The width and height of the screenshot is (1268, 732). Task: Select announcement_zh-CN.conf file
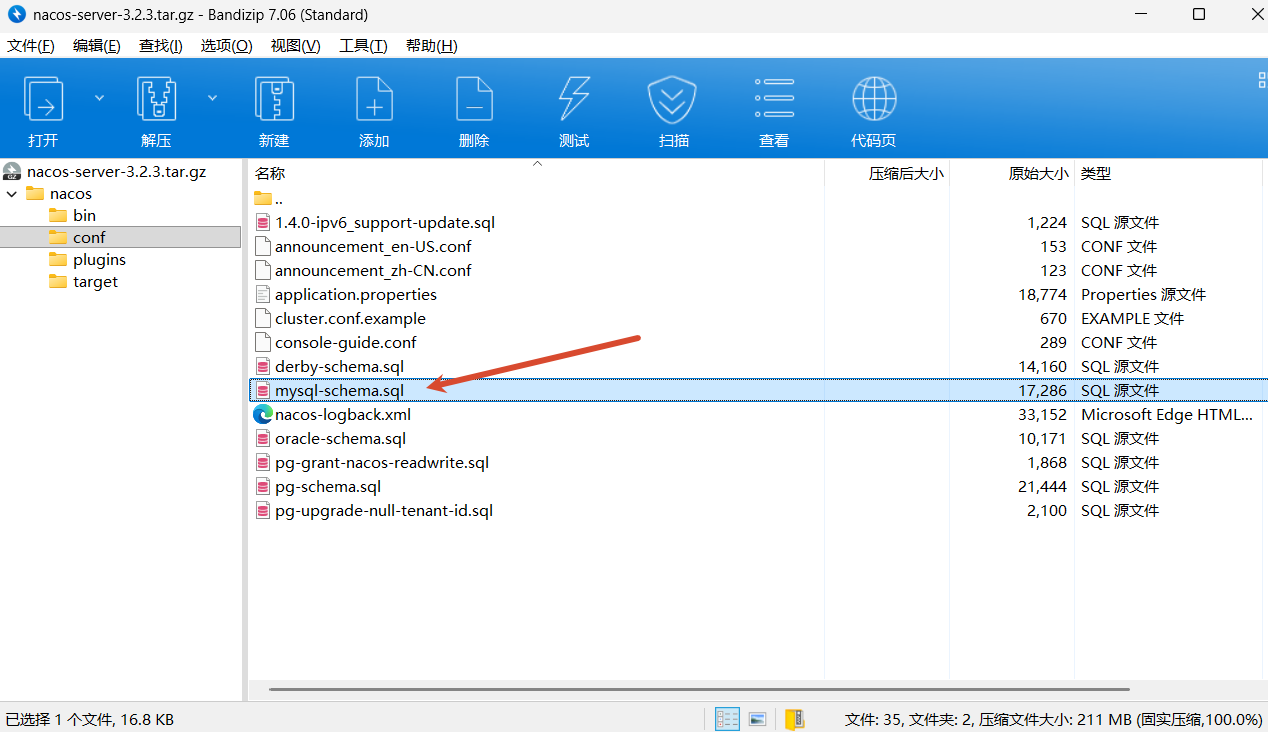coord(373,270)
